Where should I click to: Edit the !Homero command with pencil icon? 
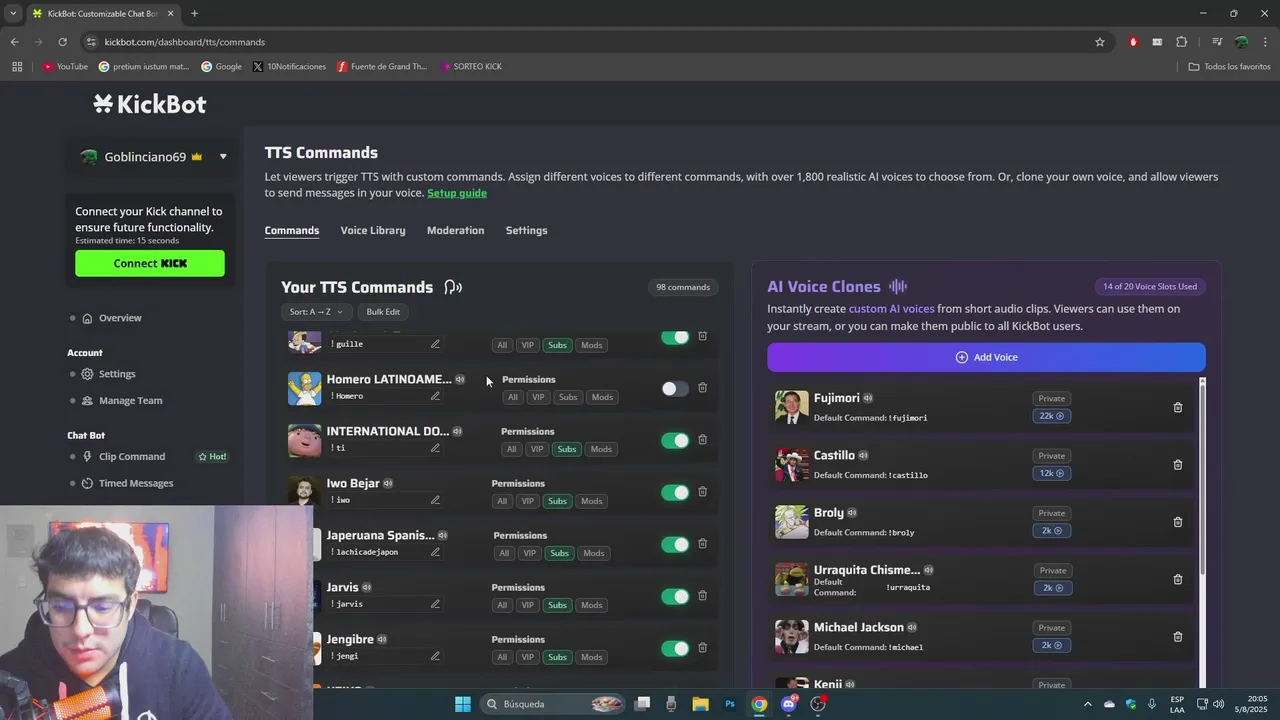tap(435, 396)
